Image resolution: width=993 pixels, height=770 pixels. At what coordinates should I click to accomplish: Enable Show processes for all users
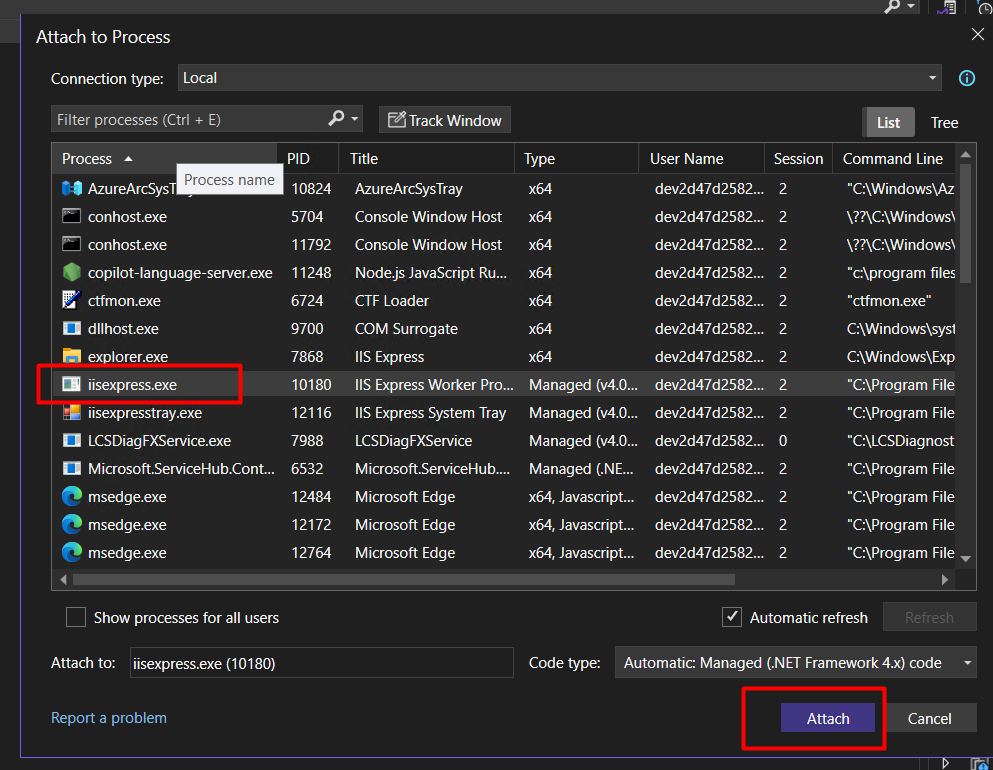click(x=76, y=618)
